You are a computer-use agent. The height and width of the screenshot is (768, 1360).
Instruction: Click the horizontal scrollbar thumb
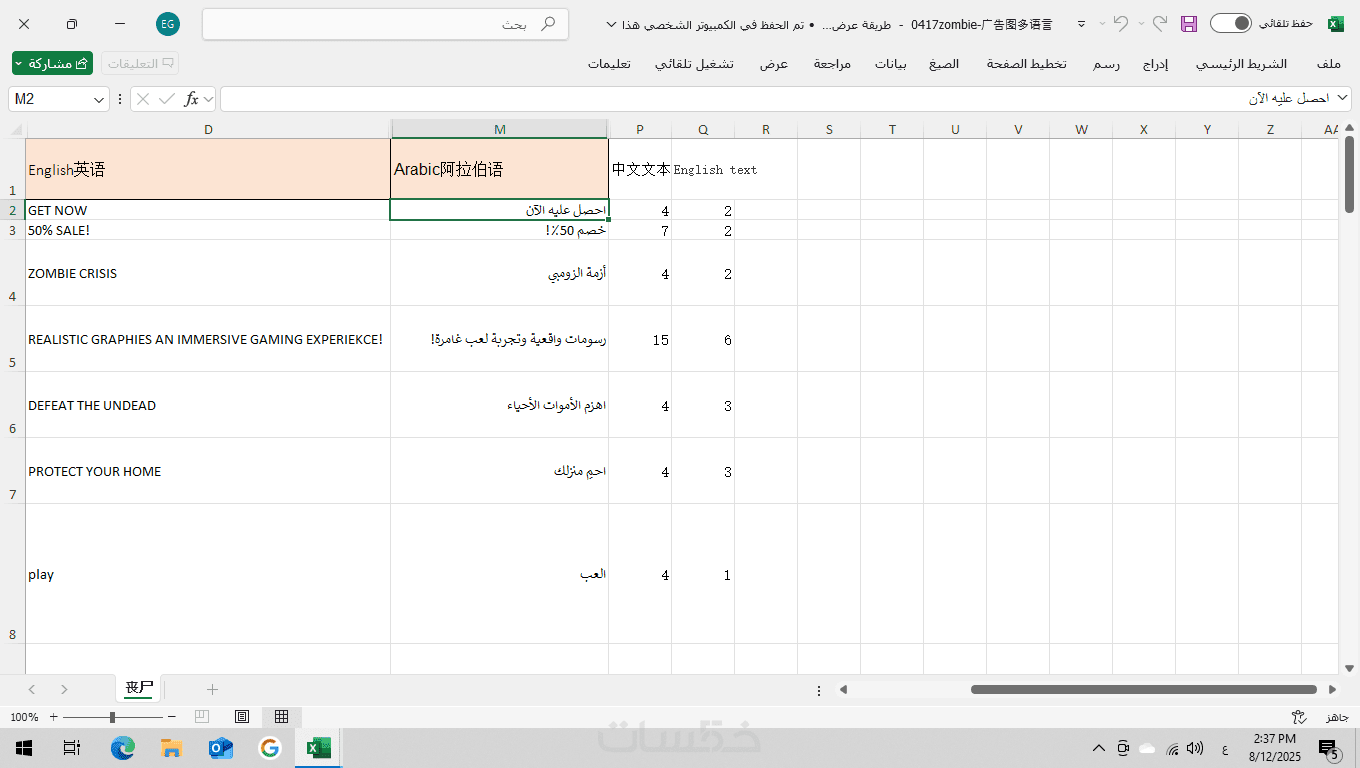(x=1143, y=689)
